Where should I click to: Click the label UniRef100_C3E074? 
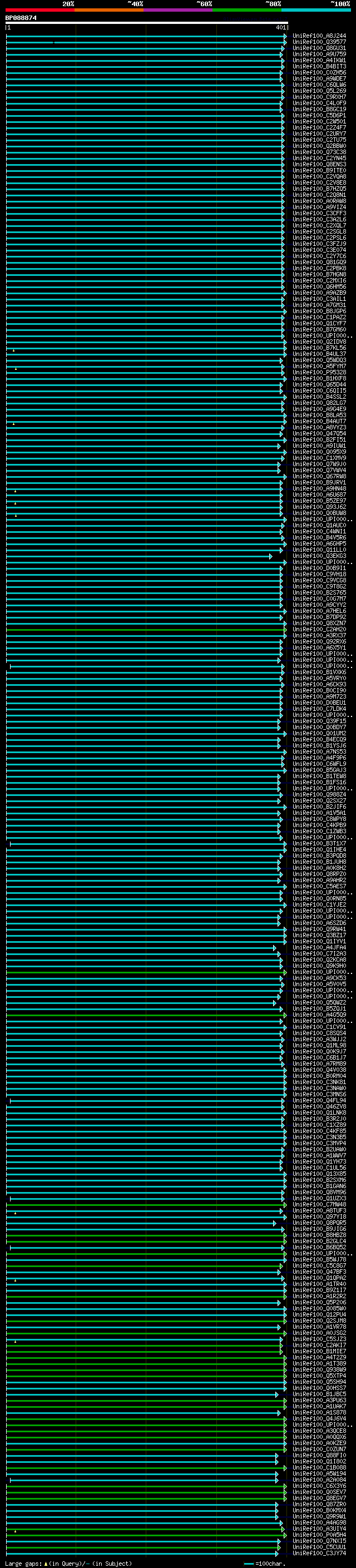pyautogui.click(x=319, y=250)
